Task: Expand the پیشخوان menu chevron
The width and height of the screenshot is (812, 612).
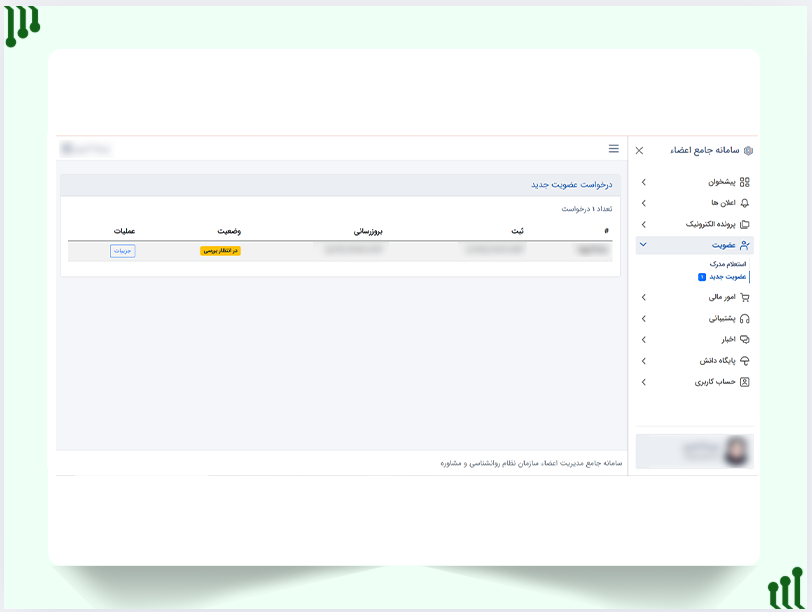Action: point(644,182)
